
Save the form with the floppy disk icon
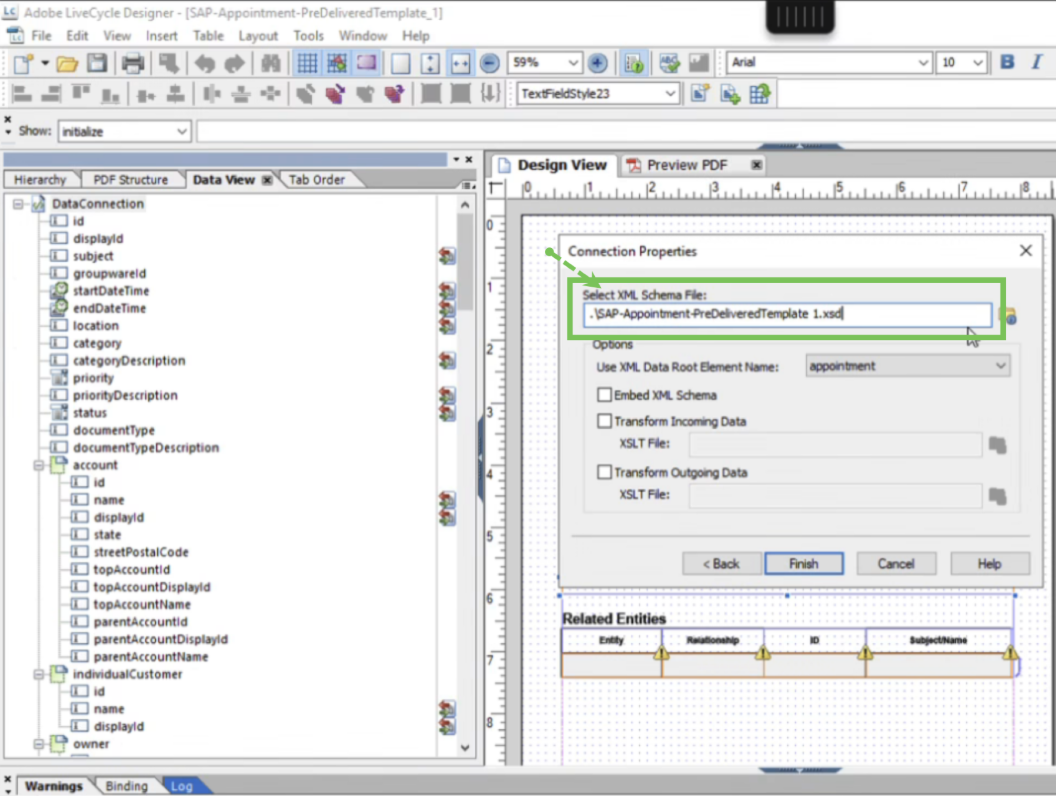coord(97,63)
